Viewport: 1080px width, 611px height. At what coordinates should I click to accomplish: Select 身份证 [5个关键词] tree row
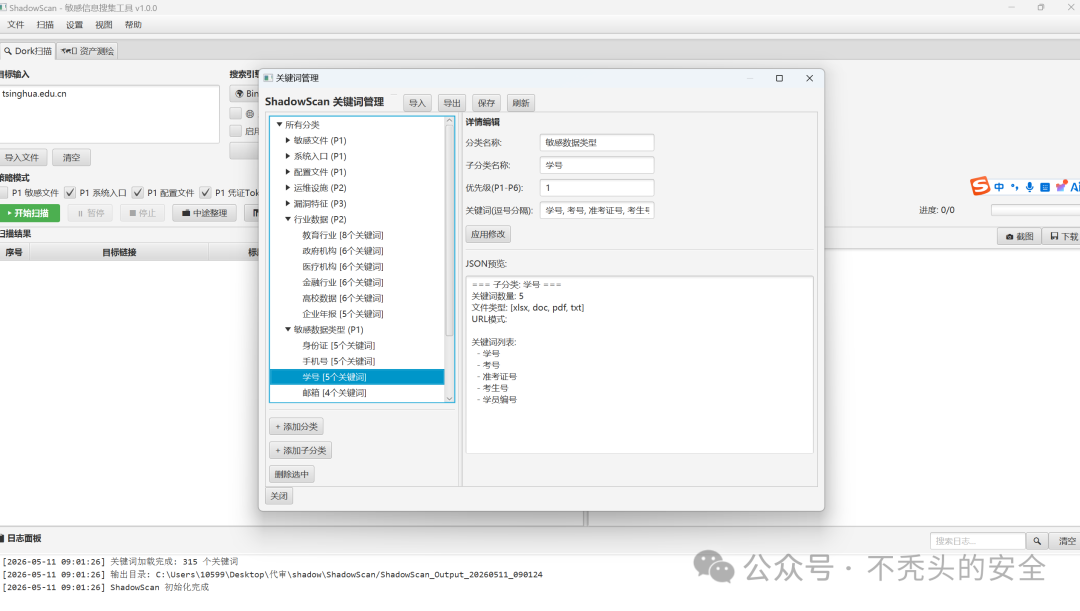(x=357, y=345)
